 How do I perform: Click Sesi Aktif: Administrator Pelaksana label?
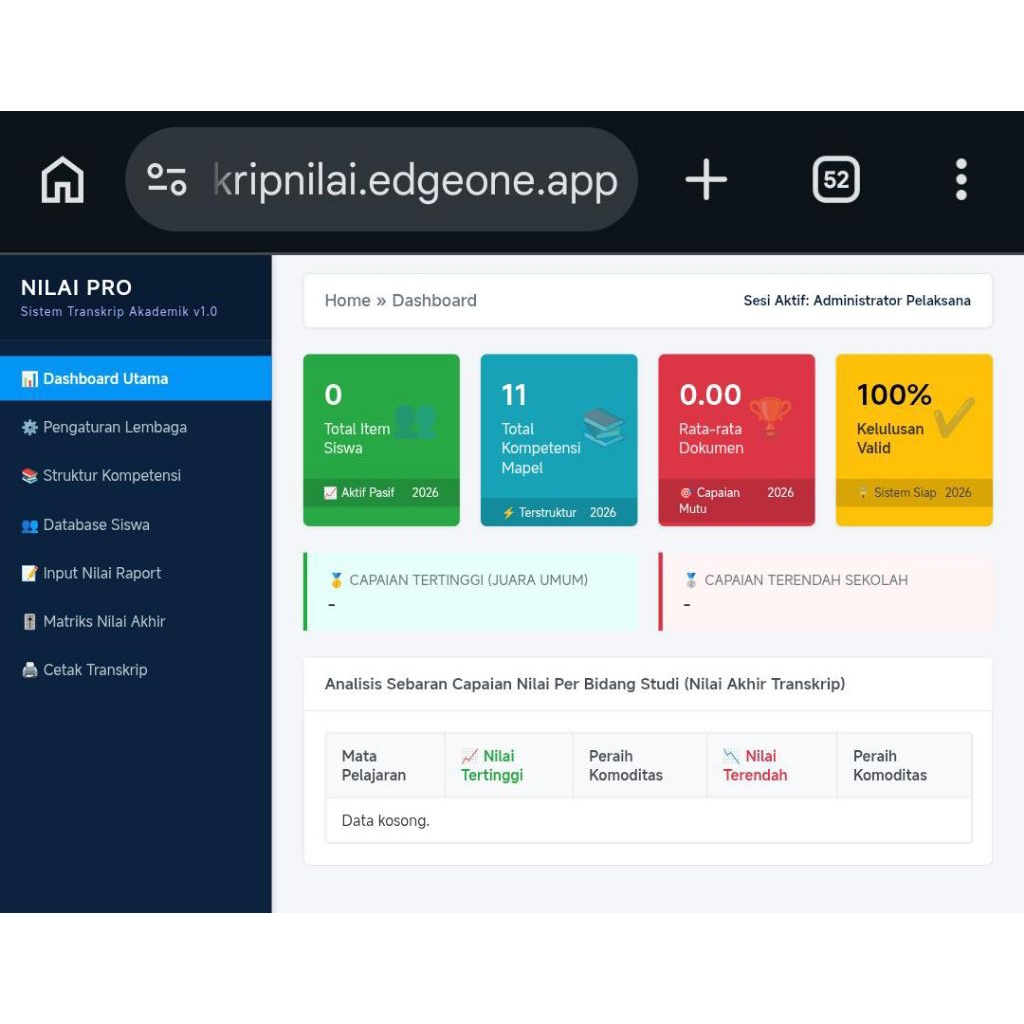857,300
